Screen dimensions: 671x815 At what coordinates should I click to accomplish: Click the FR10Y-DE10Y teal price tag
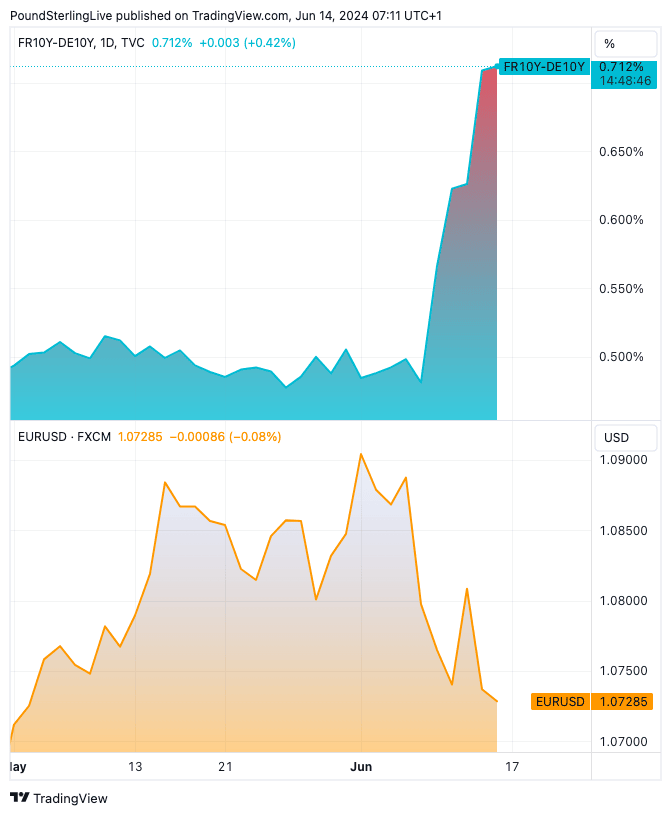[x=543, y=67]
